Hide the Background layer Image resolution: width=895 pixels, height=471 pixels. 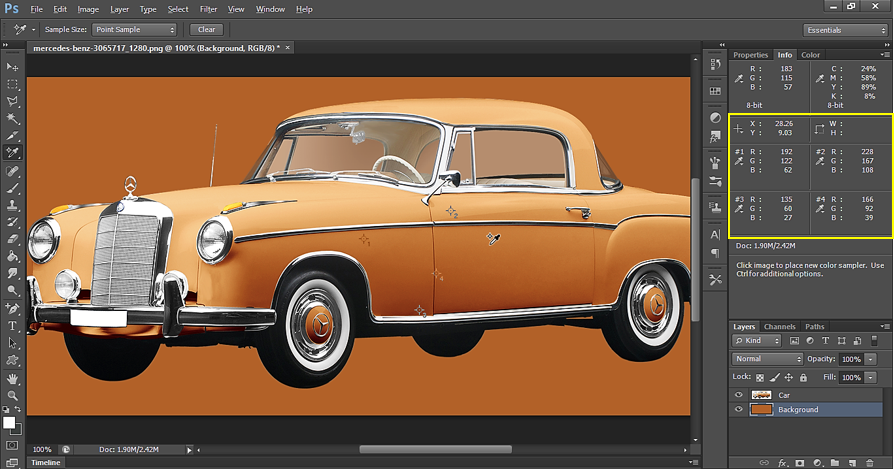tap(739, 409)
